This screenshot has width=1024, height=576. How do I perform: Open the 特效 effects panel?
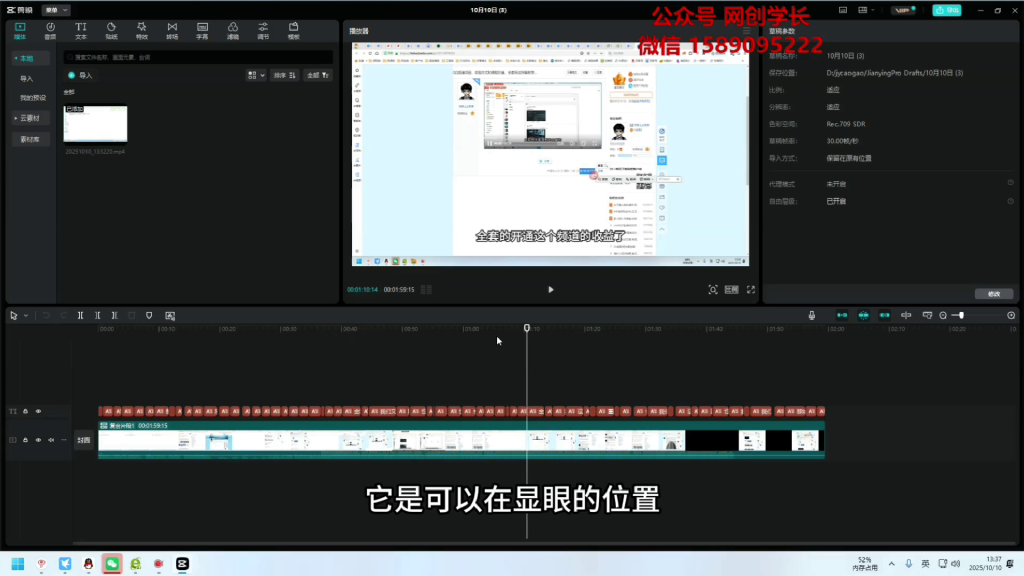click(141, 30)
